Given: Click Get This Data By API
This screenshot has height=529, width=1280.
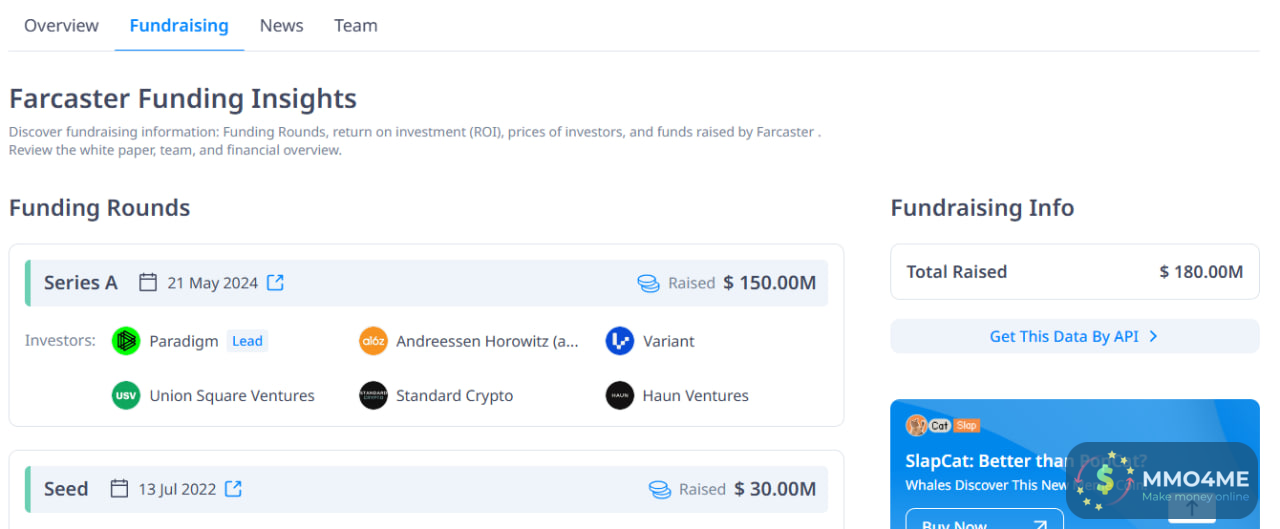Looking at the screenshot, I should [x=1074, y=337].
